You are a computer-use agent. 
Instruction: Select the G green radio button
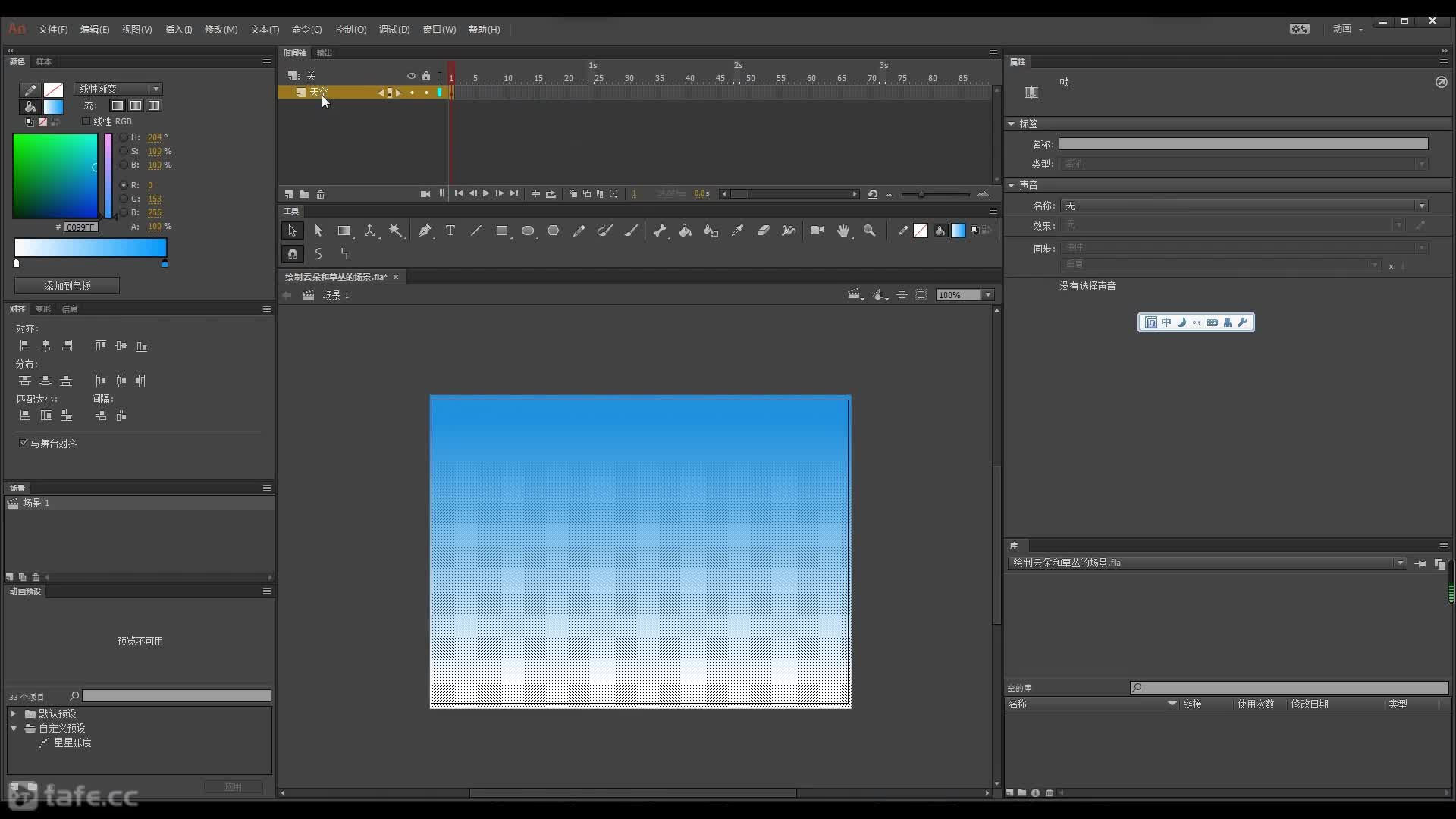coord(124,199)
